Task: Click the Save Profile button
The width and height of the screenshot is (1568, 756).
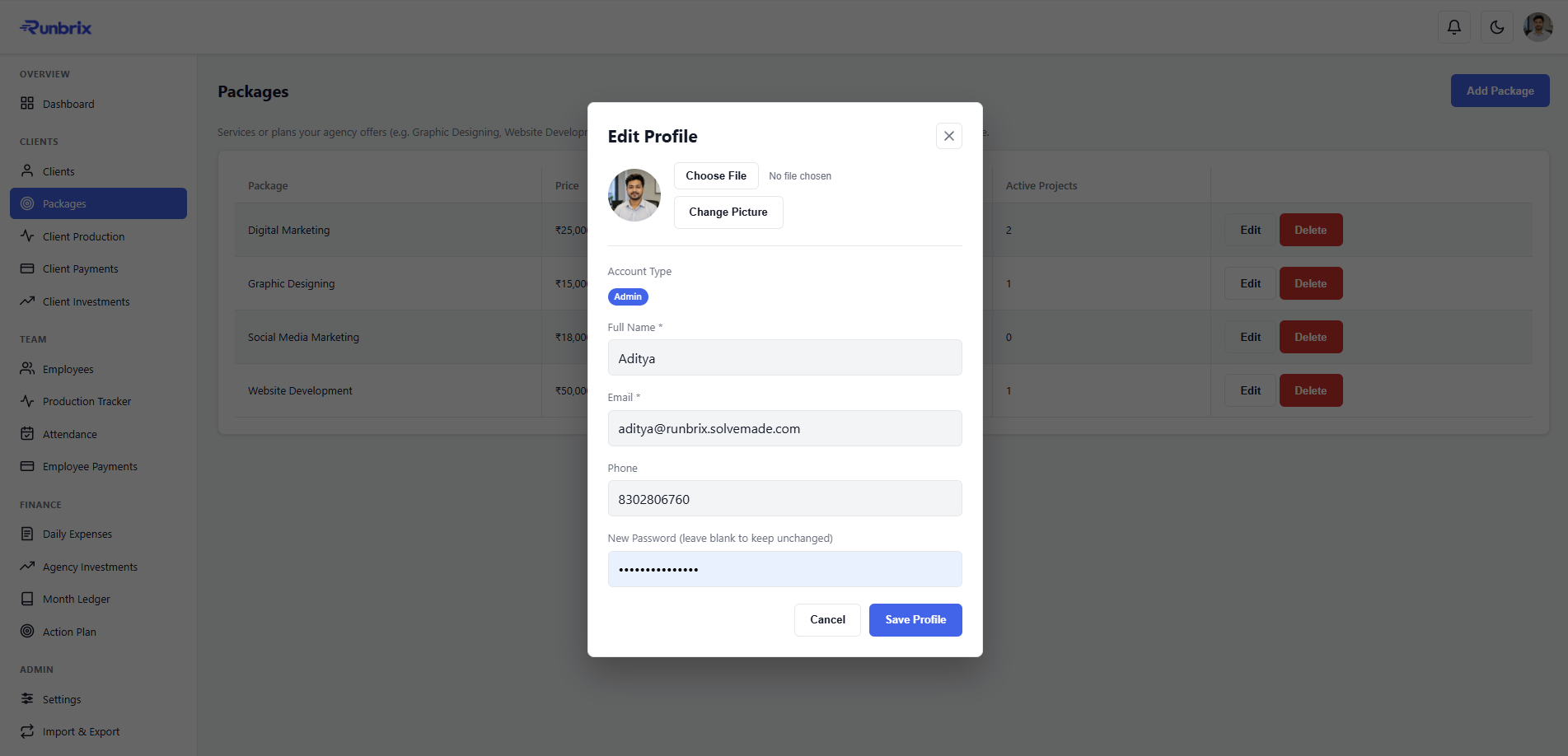Action: [x=915, y=620]
